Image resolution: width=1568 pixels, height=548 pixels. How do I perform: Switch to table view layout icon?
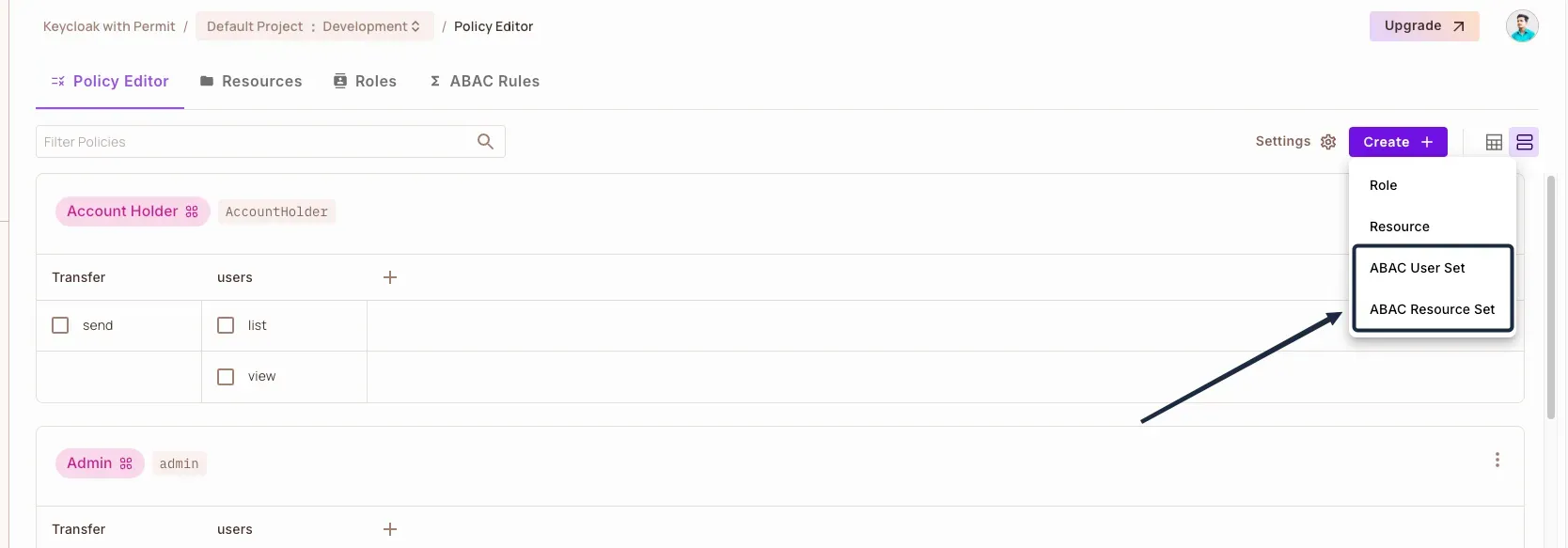point(1494,142)
